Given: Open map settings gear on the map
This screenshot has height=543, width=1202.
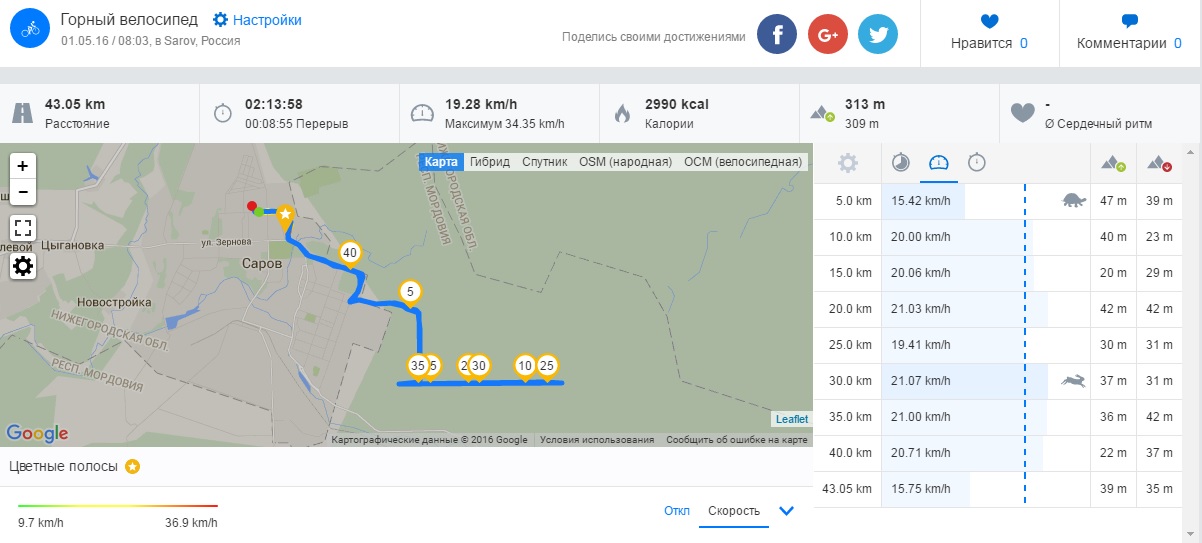Looking at the screenshot, I should point(23,266).
